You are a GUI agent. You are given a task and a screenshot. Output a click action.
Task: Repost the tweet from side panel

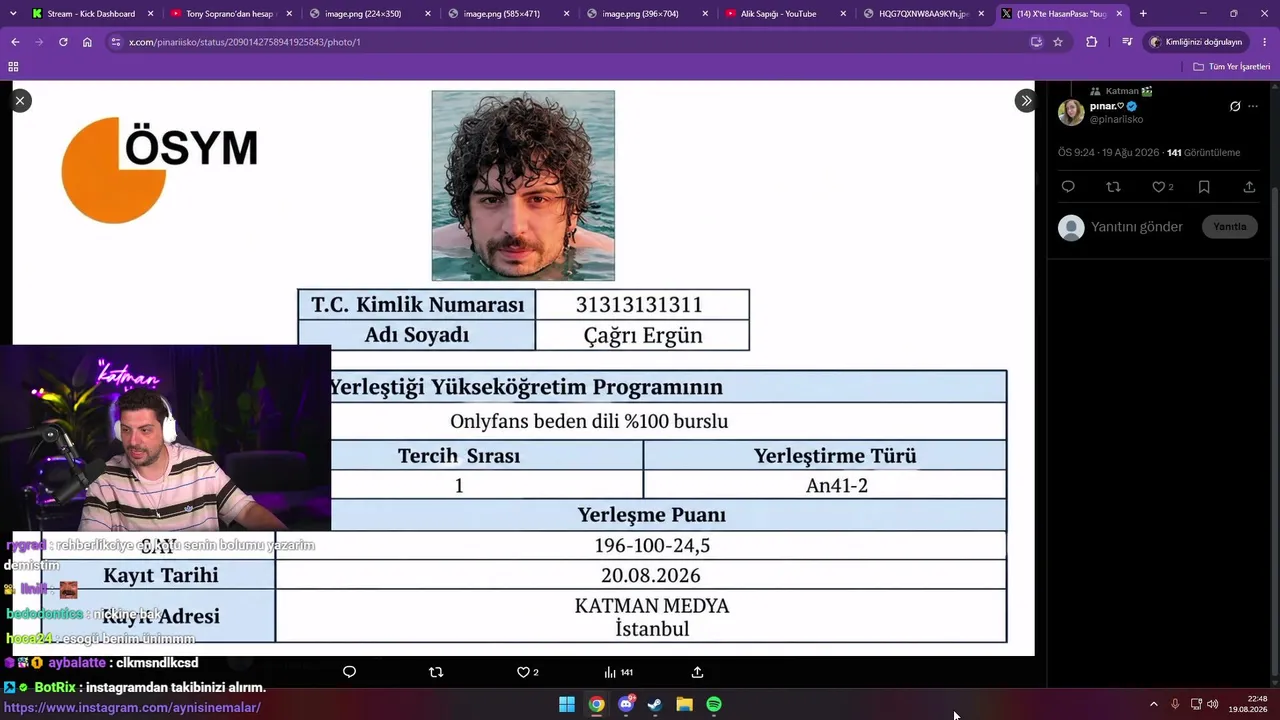click(1113, 187)
